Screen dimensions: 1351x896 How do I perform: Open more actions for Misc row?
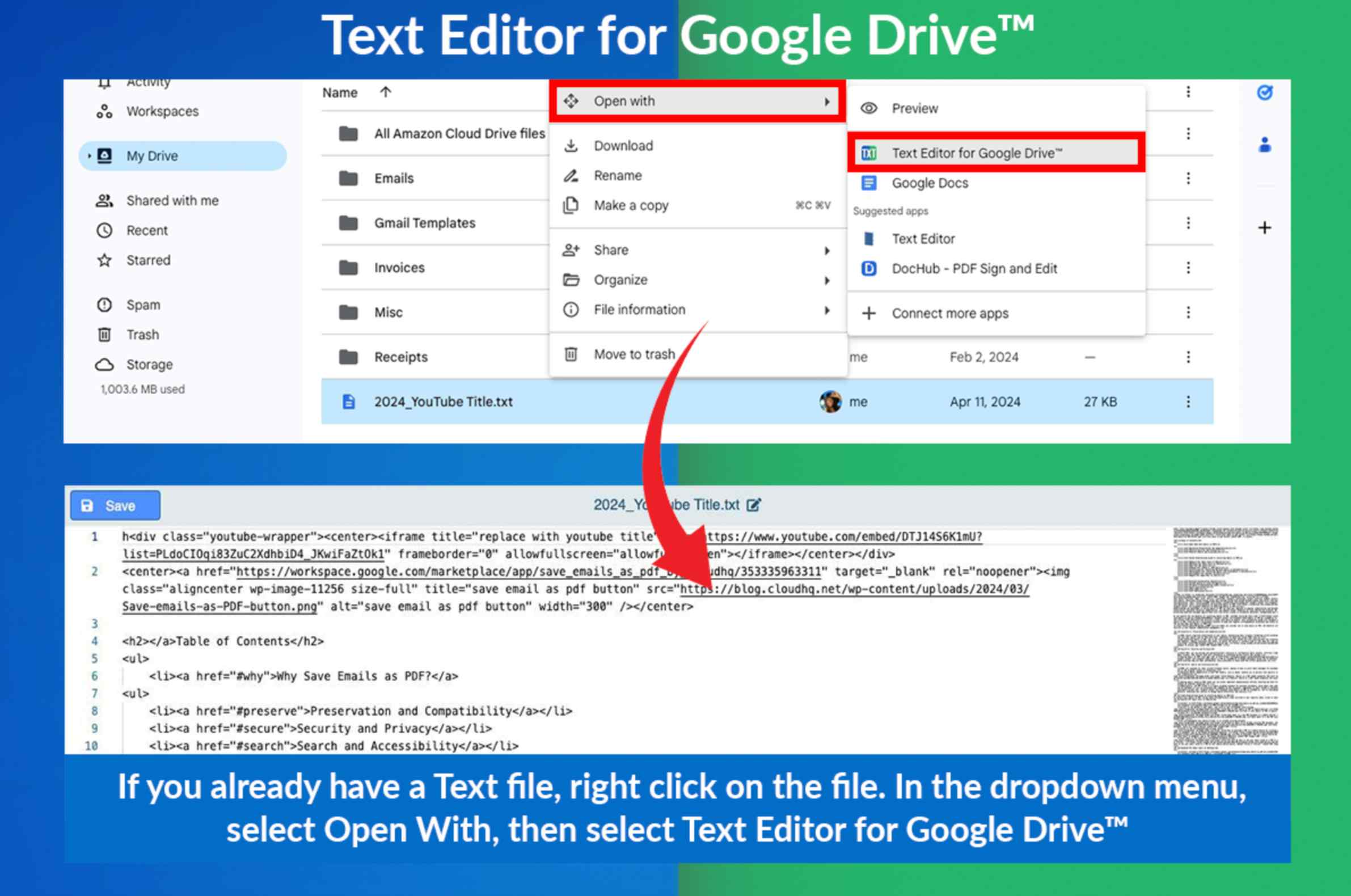tap(1188, 312)
